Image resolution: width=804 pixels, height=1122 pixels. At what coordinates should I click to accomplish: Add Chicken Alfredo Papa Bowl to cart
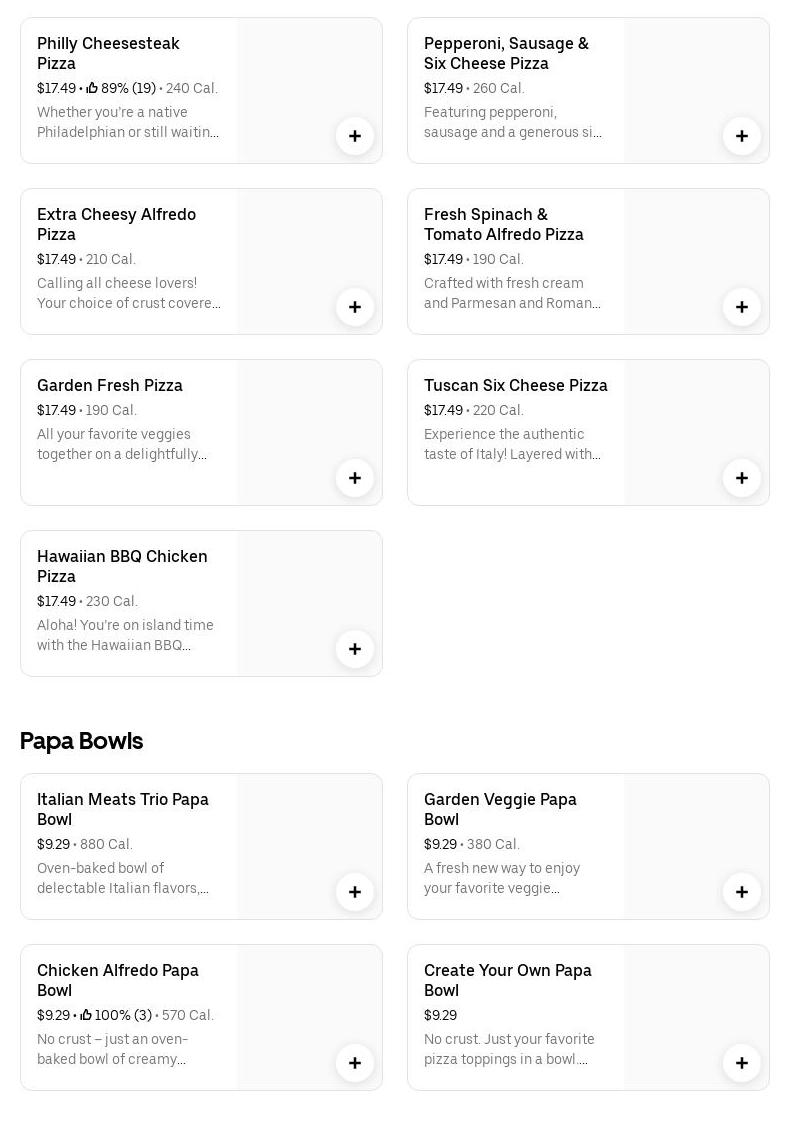[355, 1063]
